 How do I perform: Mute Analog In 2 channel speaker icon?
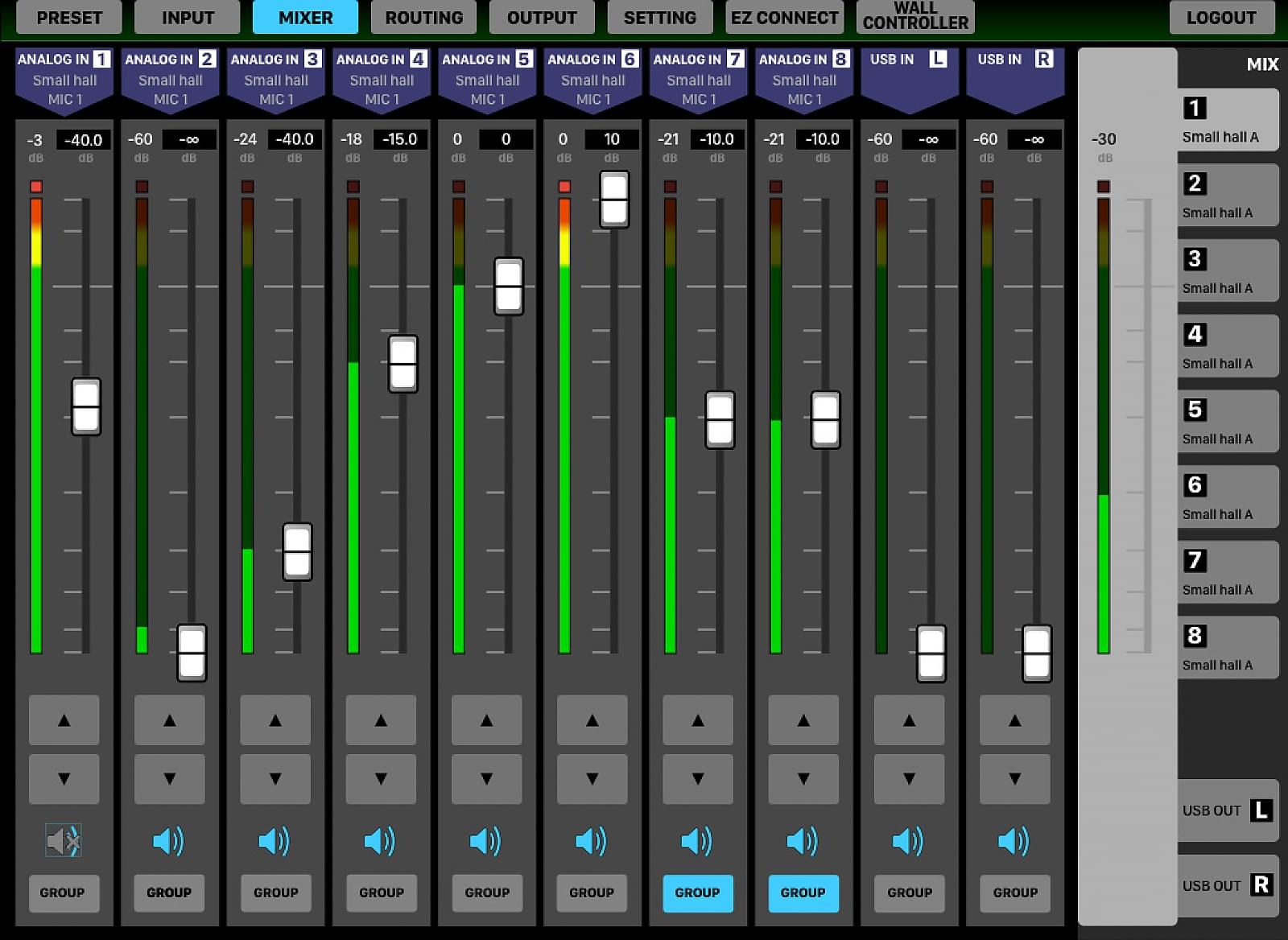169,841
